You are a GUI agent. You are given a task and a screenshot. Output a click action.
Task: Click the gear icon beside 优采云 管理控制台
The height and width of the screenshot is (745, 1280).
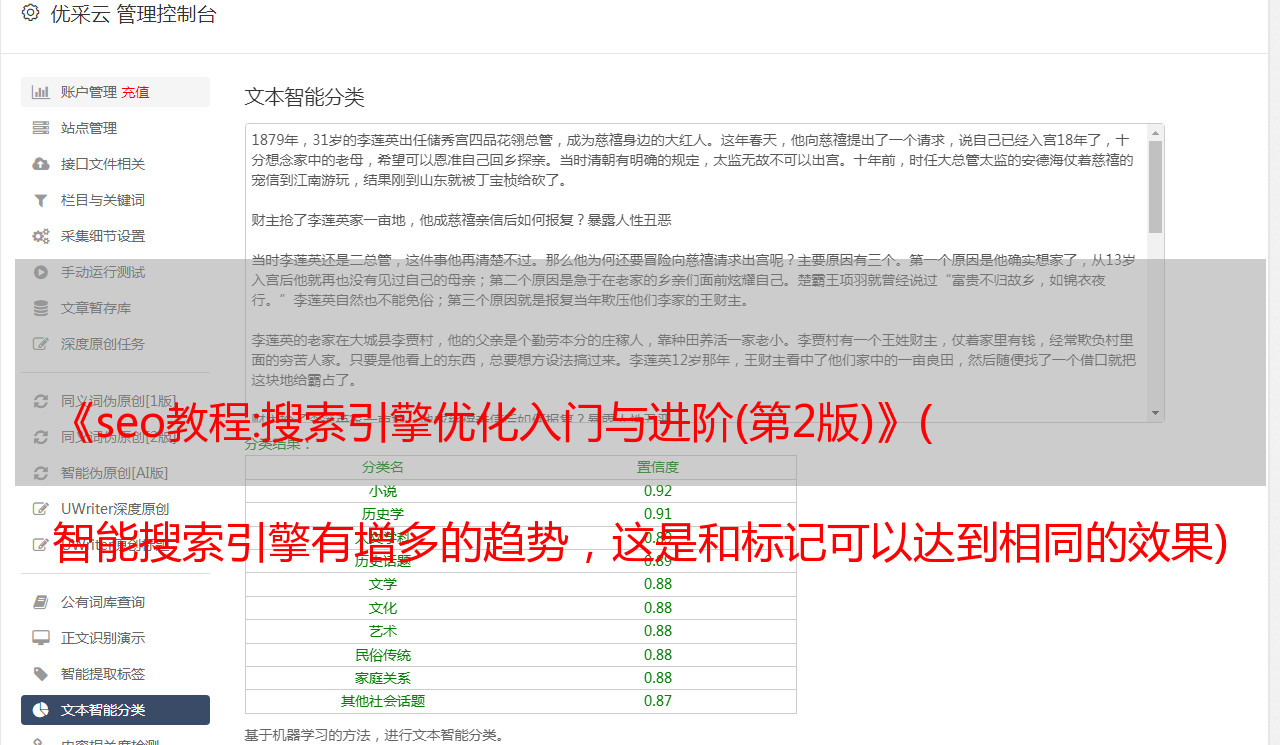click(30, 14)
